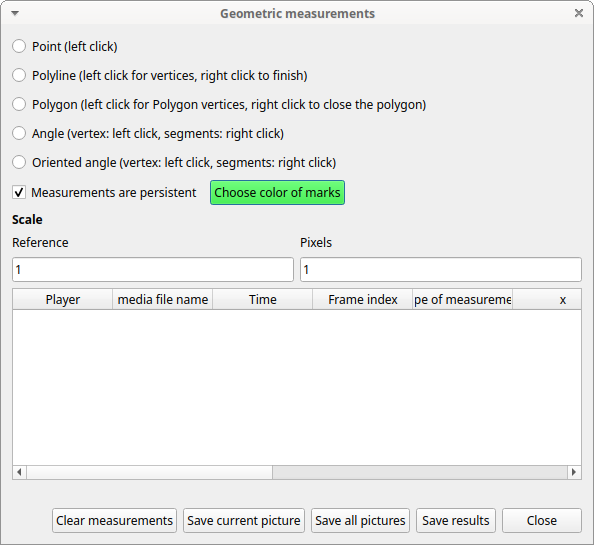594x545 pixels.
Task: Select the Oriented angle radio button
Action: [19, 162]
